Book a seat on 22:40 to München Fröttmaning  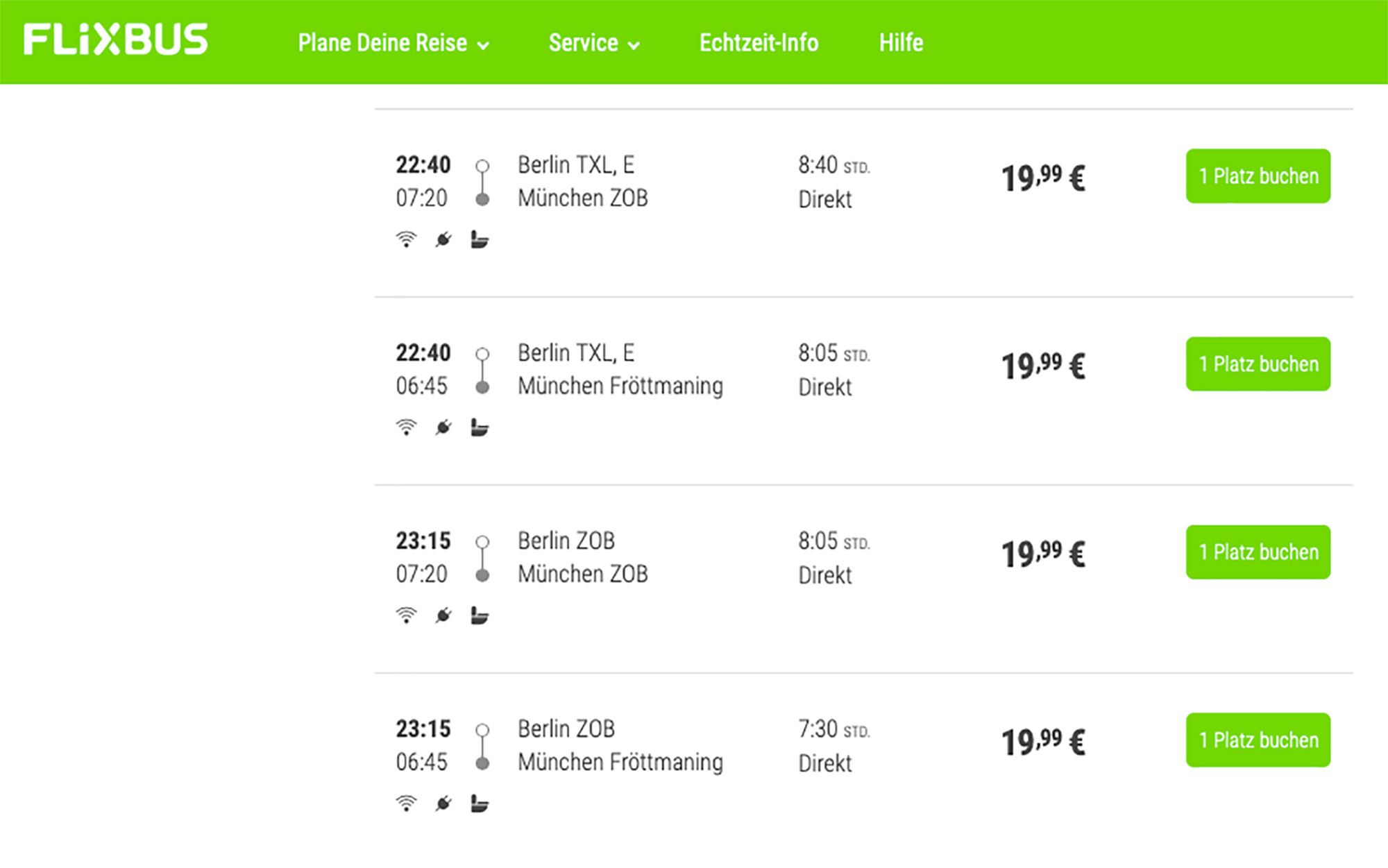(x=1258, y=364)
